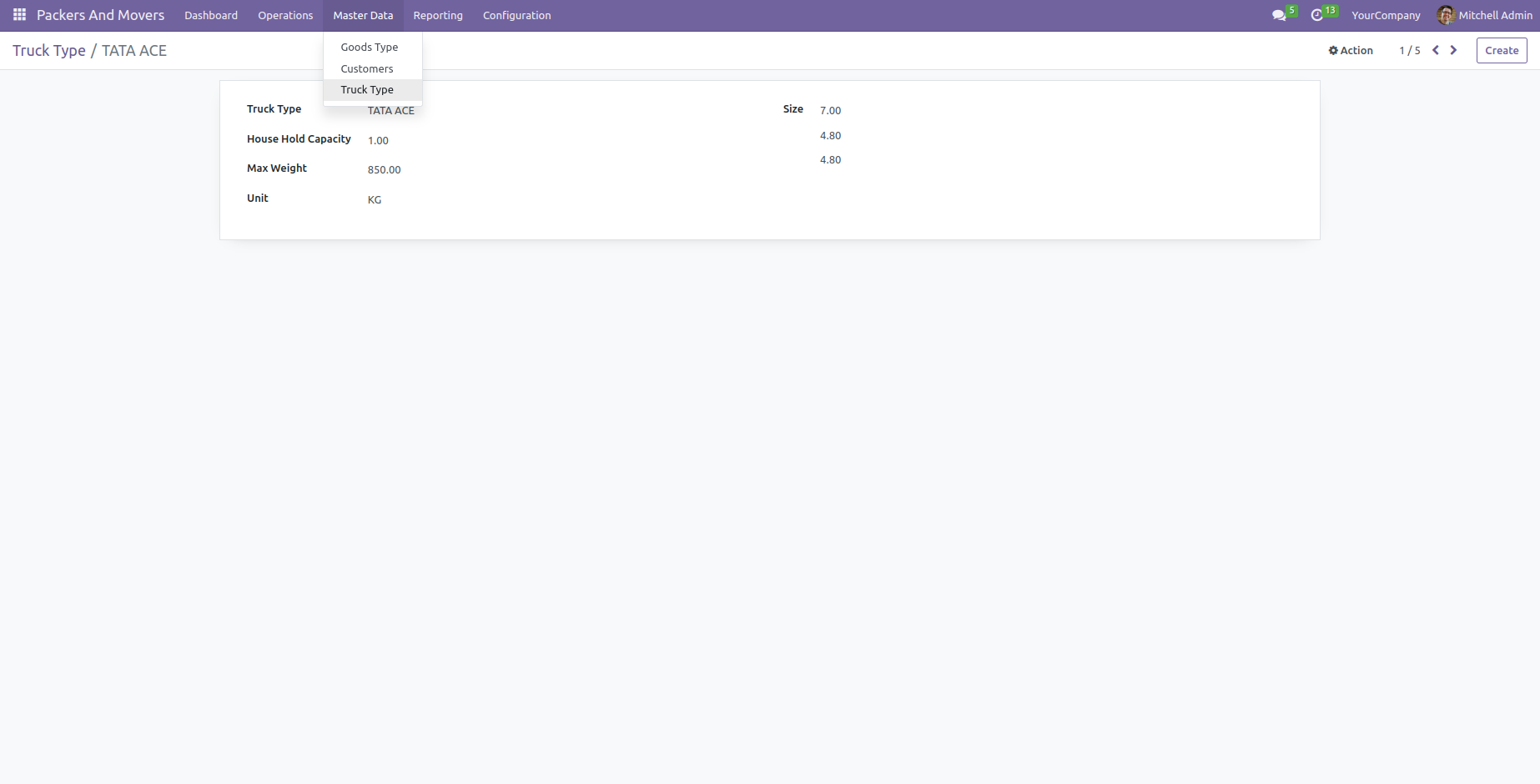
Task: Click TATA ACE breadcrumb title
Action: 134,50
